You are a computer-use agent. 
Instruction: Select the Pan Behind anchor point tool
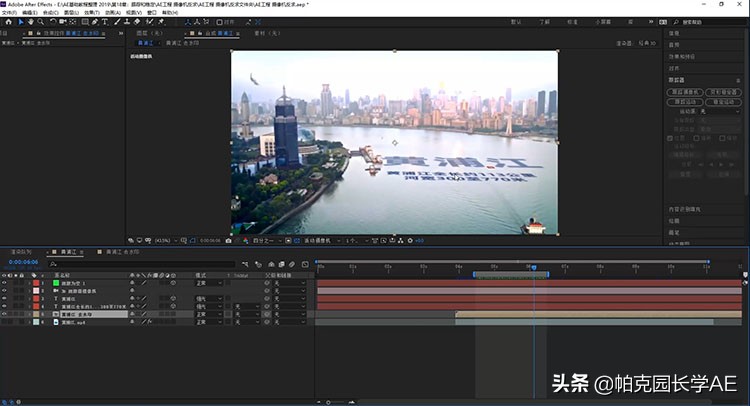click(72, 22)
